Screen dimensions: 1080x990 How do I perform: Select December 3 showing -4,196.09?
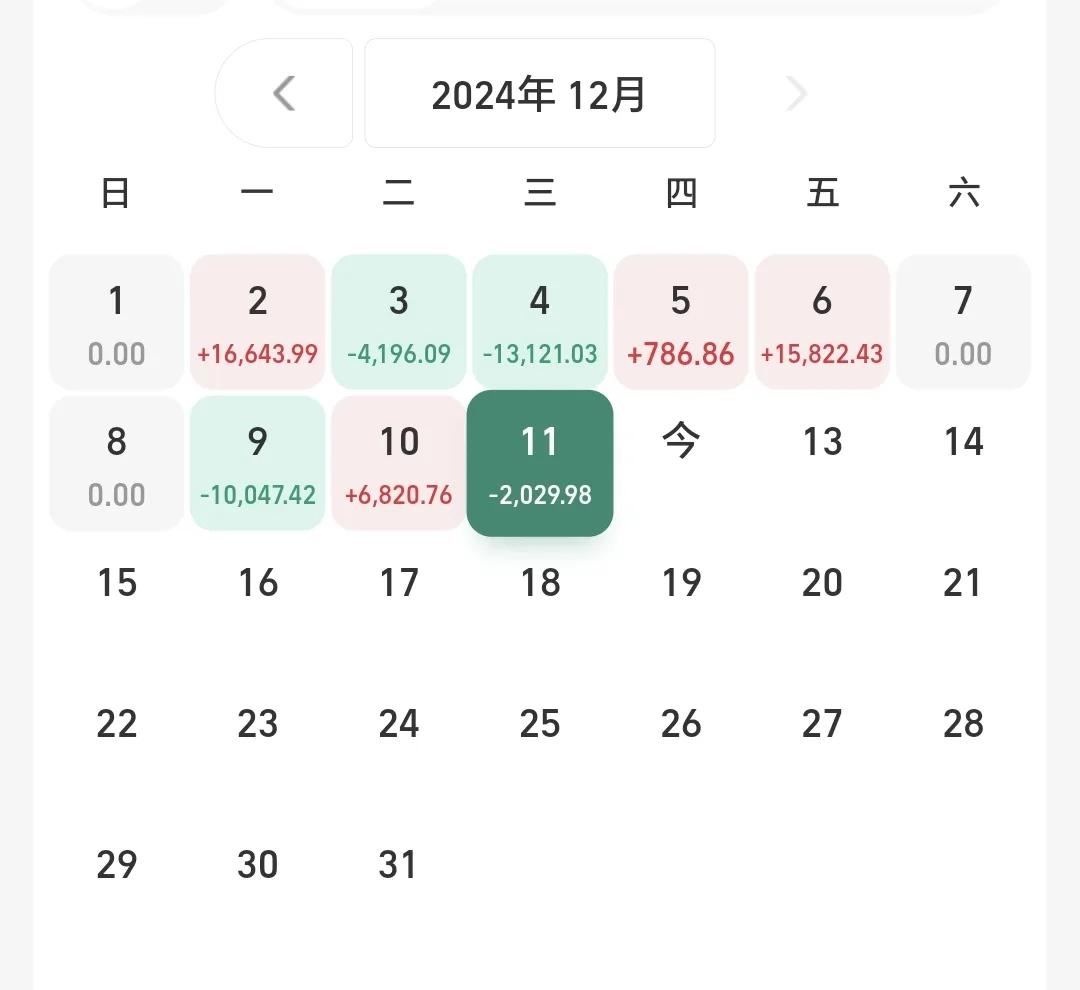pyautogui.click(x=399, y=322)
